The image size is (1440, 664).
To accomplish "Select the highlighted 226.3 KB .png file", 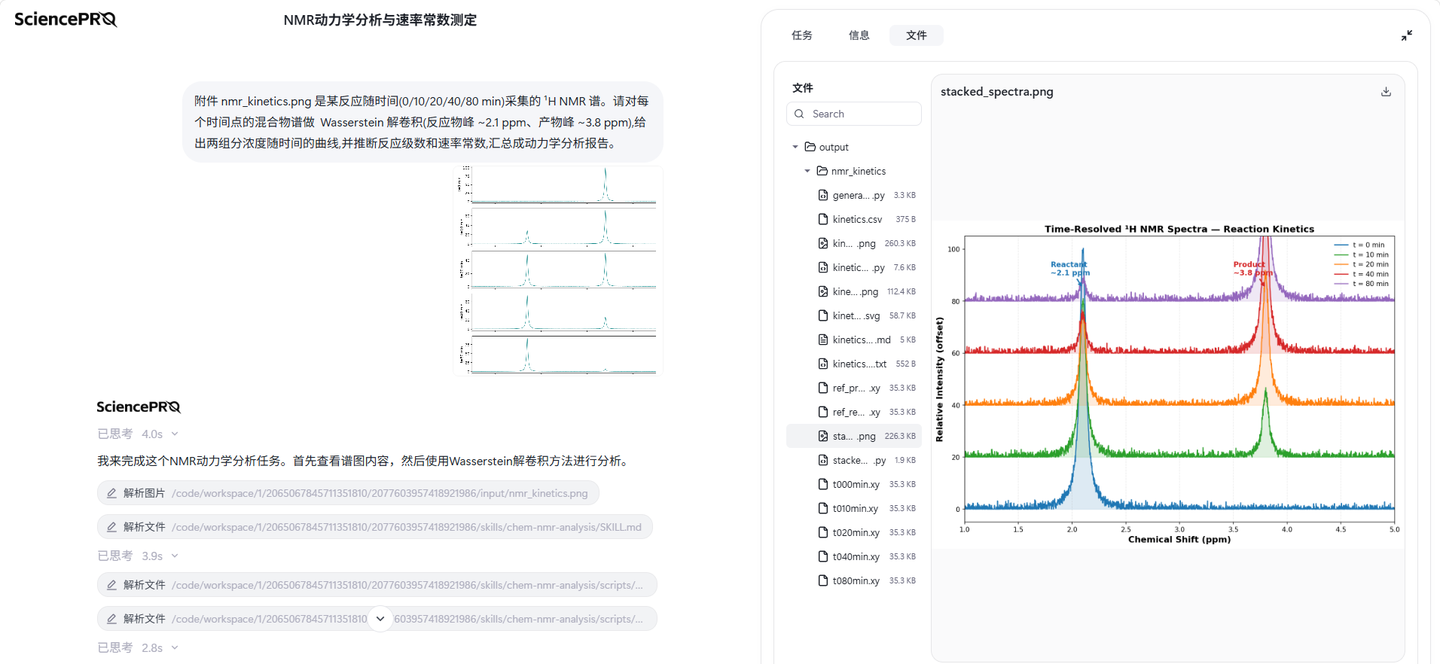I will [854, 436].
